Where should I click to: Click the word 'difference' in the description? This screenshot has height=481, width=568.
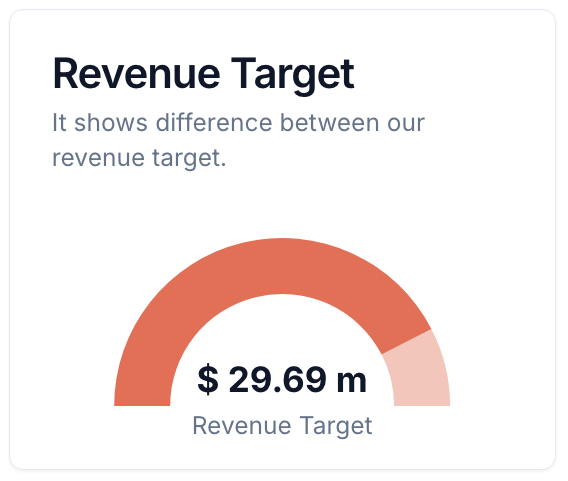pyautogui.click(x=214, y=122)
